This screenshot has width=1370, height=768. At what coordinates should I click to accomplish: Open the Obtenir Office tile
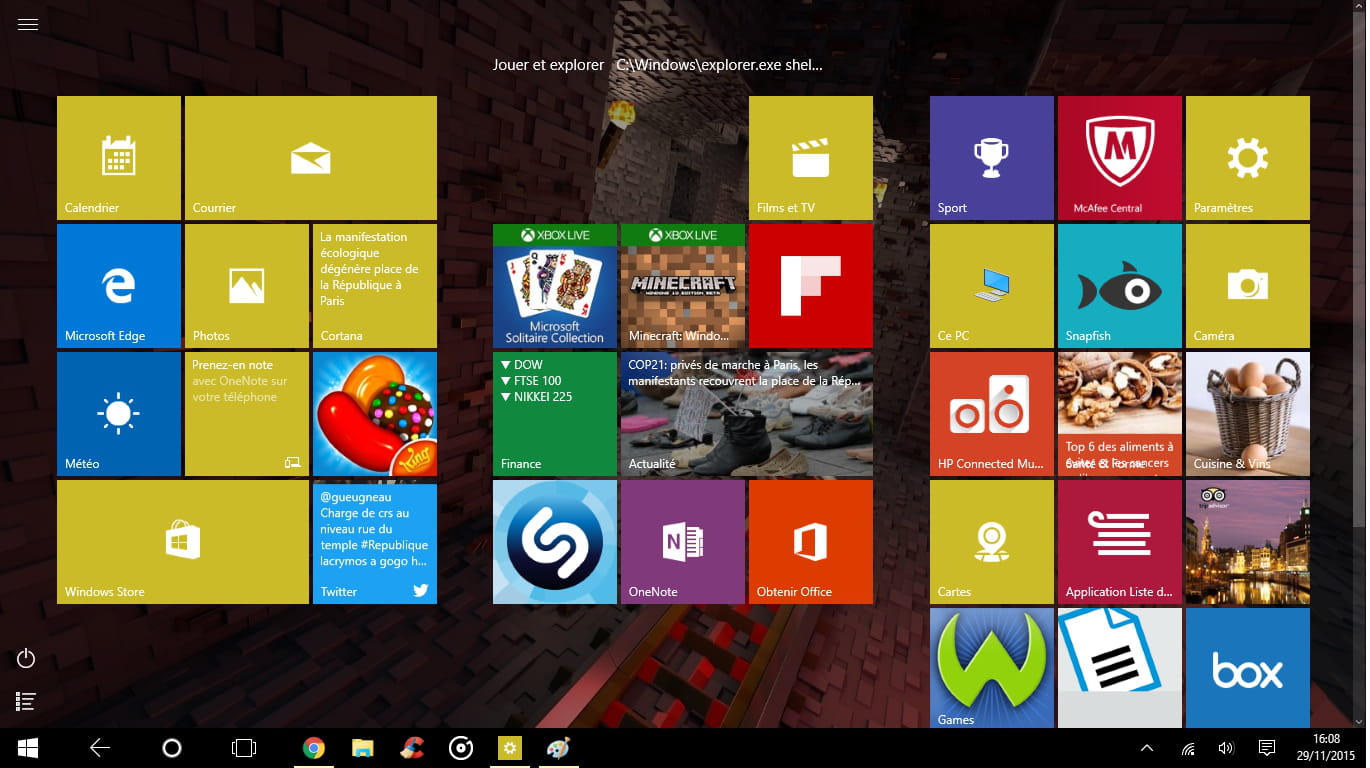811,542
